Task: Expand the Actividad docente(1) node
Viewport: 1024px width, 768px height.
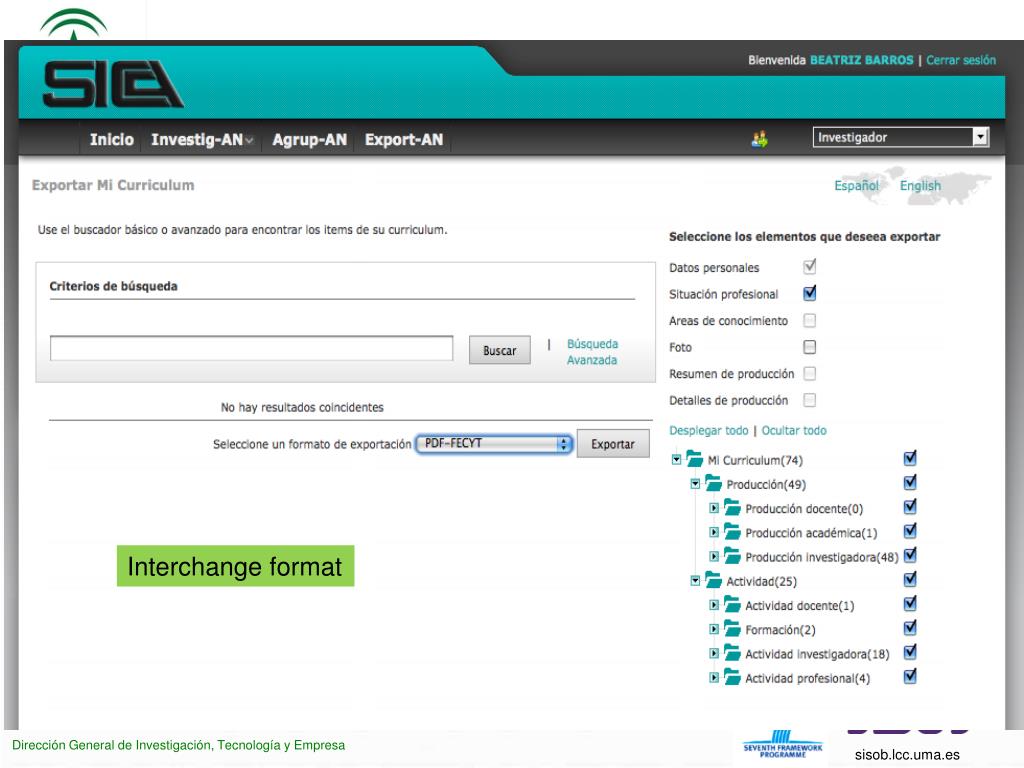Action: point(714,605)
